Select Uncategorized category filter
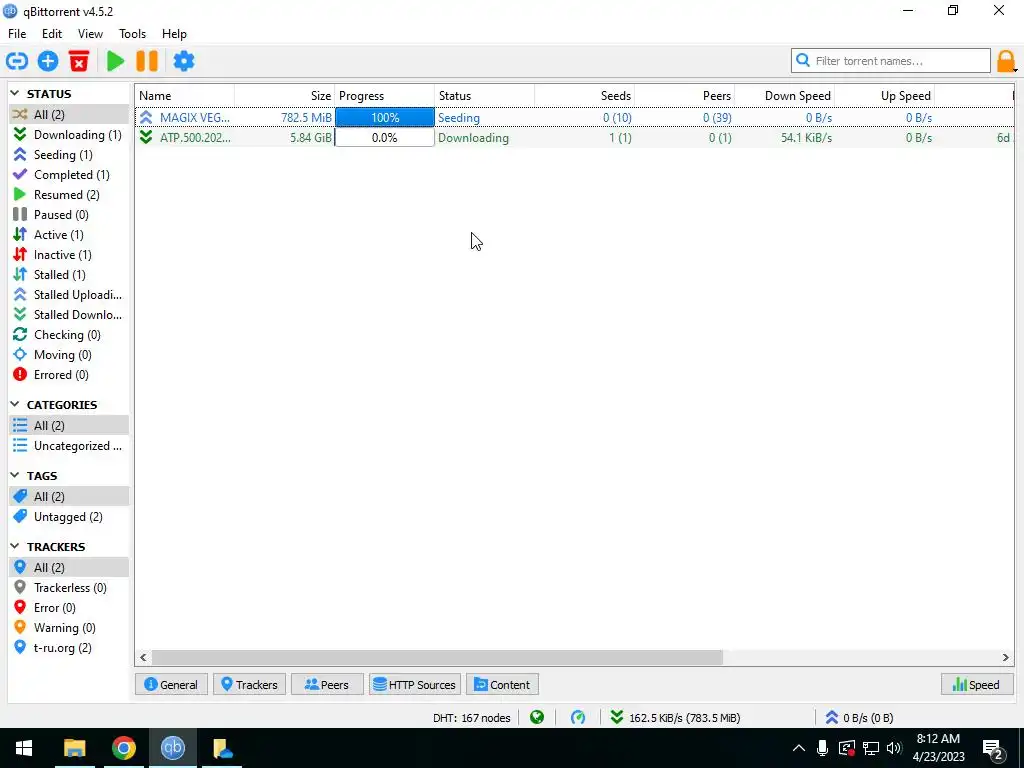This screenshot has width=1024, height=768. point(69,446)
